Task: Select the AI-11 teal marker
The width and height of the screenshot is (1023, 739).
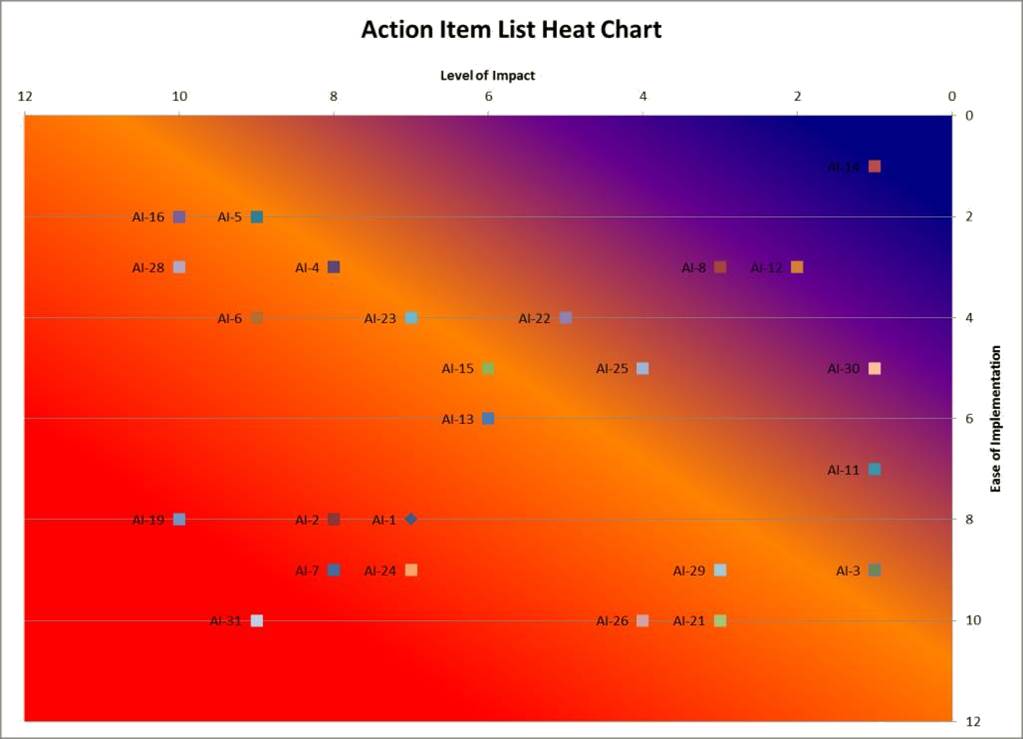Action: coord(875,469)
